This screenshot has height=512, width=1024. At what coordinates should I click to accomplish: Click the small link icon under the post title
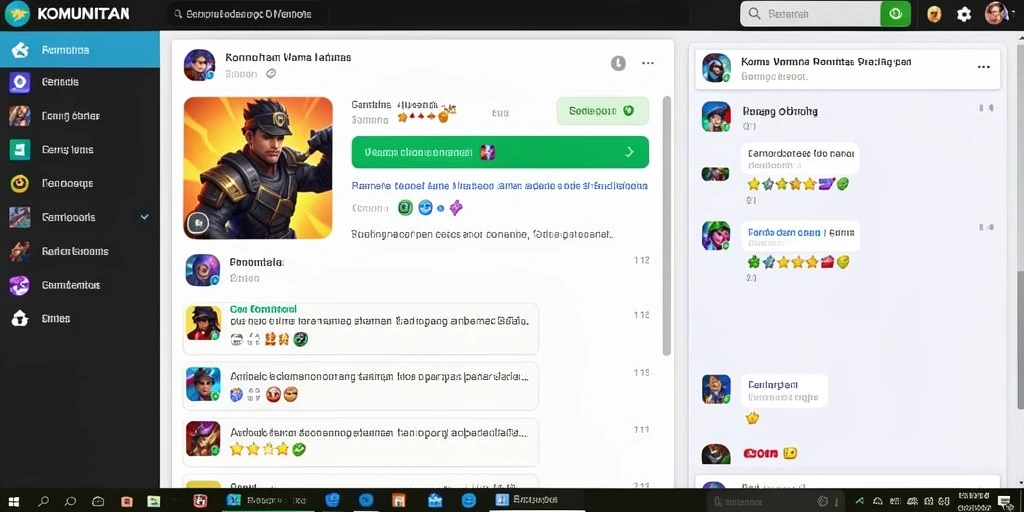271,74
